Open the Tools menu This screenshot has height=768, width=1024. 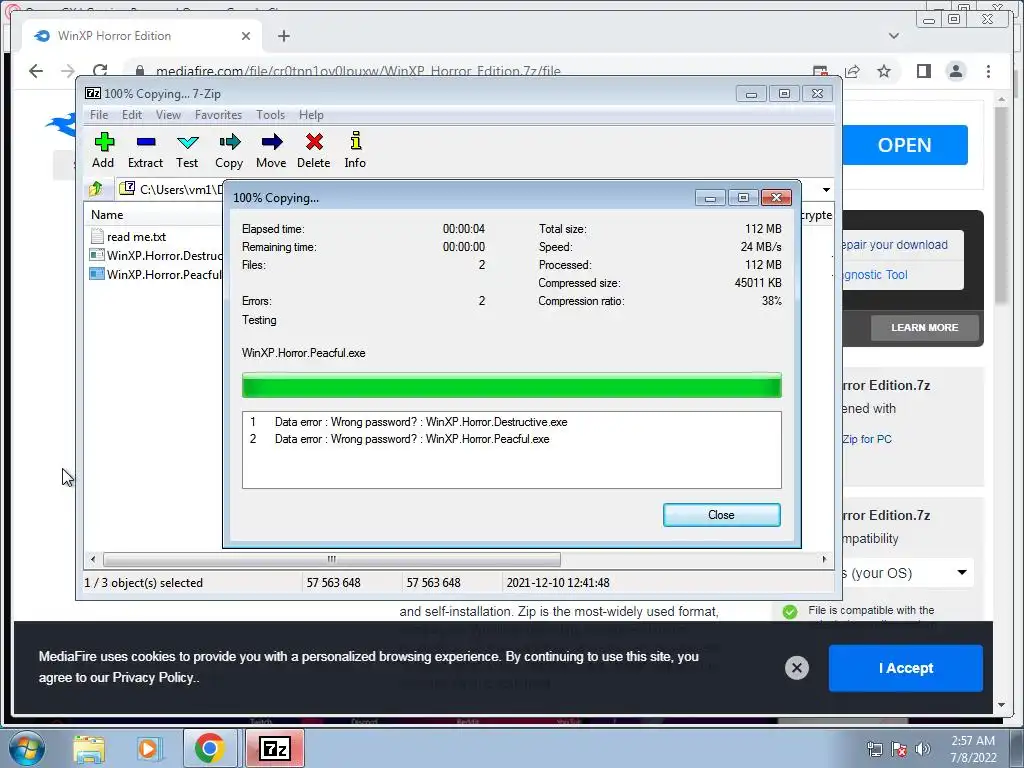(x=270, y=115)
